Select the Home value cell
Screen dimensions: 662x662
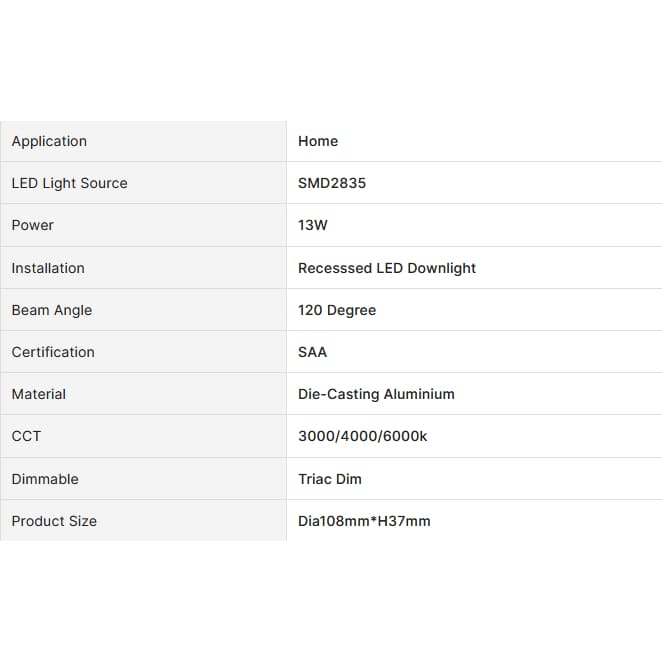tap(474, 141)
